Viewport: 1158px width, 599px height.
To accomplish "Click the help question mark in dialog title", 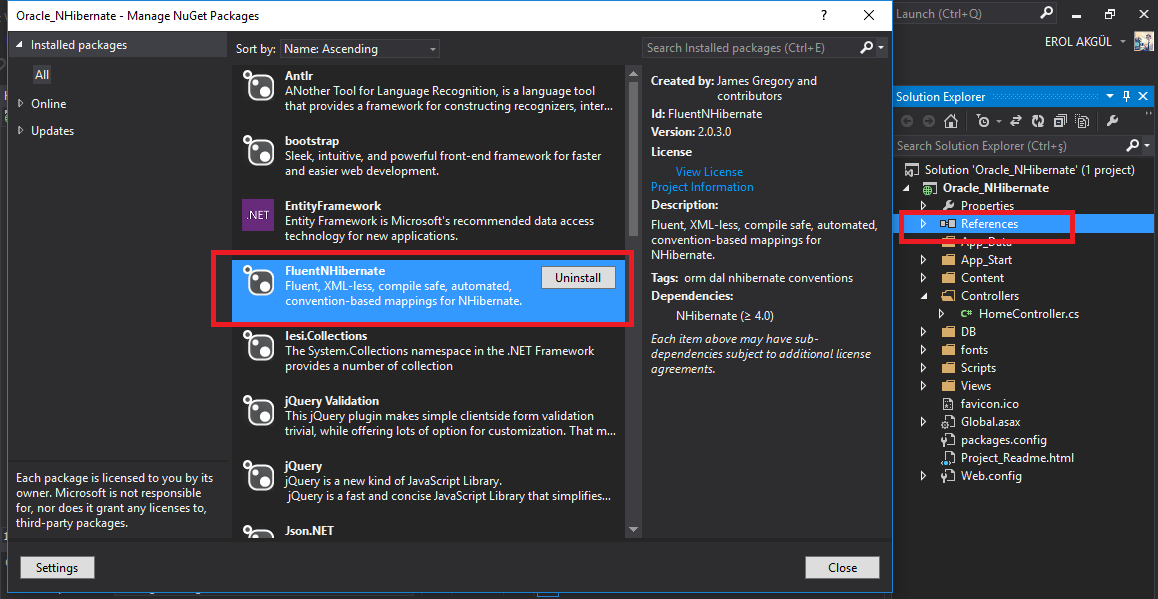I will (x=823, y=16).
